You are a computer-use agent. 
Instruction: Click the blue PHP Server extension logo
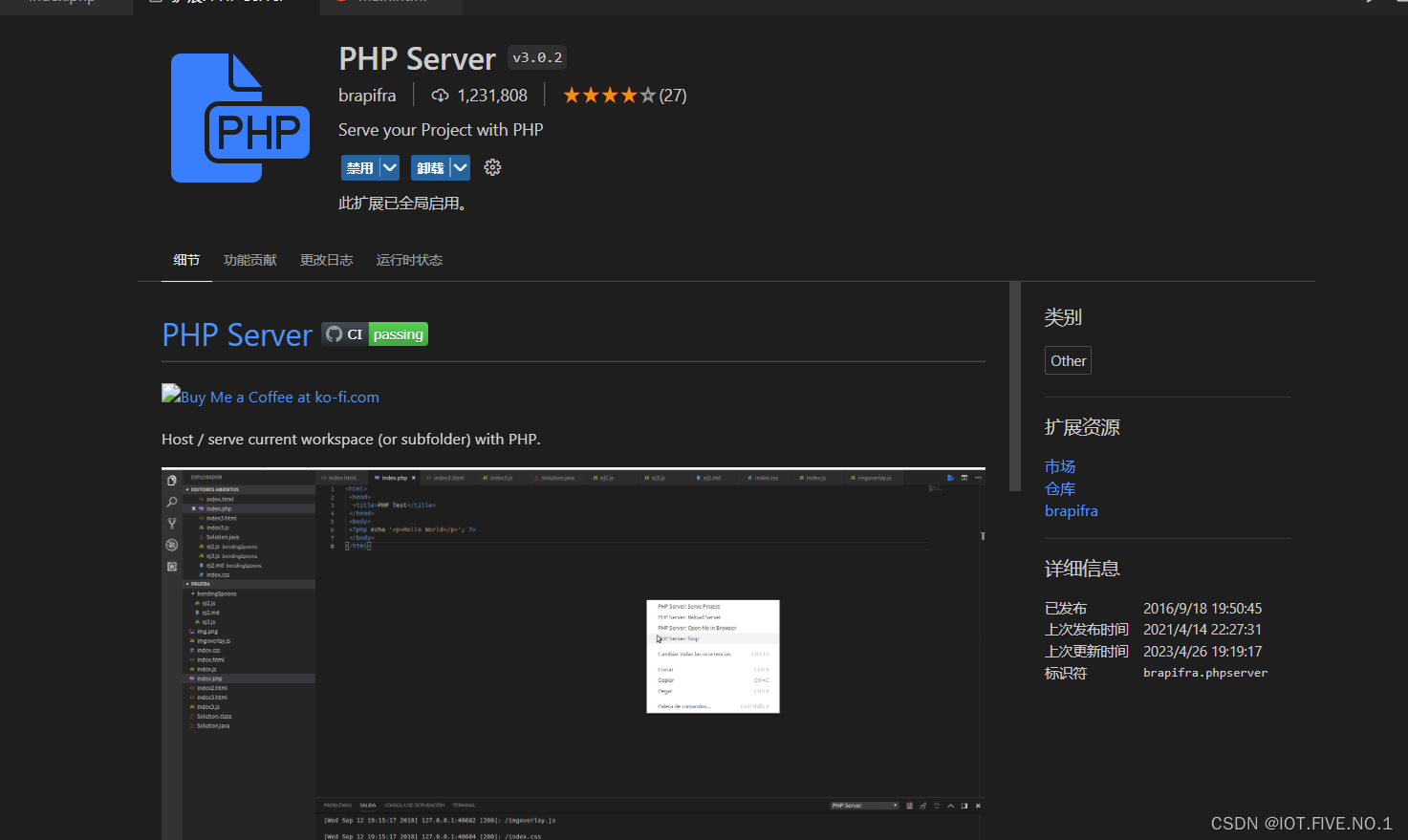click(x=240, y=118)
